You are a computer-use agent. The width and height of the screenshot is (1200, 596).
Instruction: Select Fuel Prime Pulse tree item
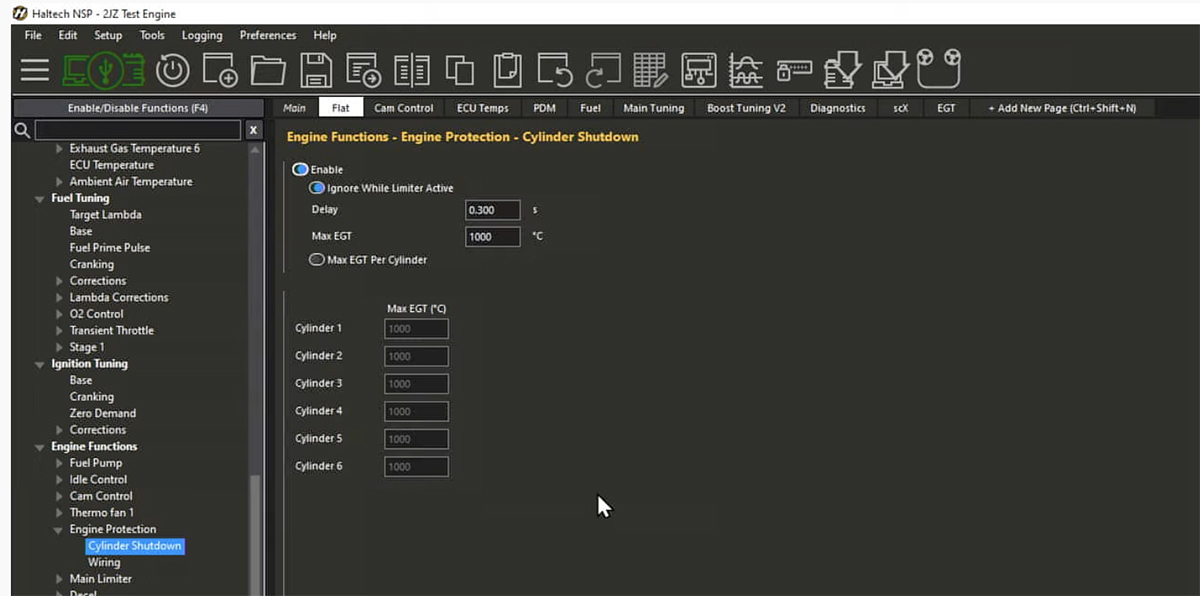click(110, 248)
